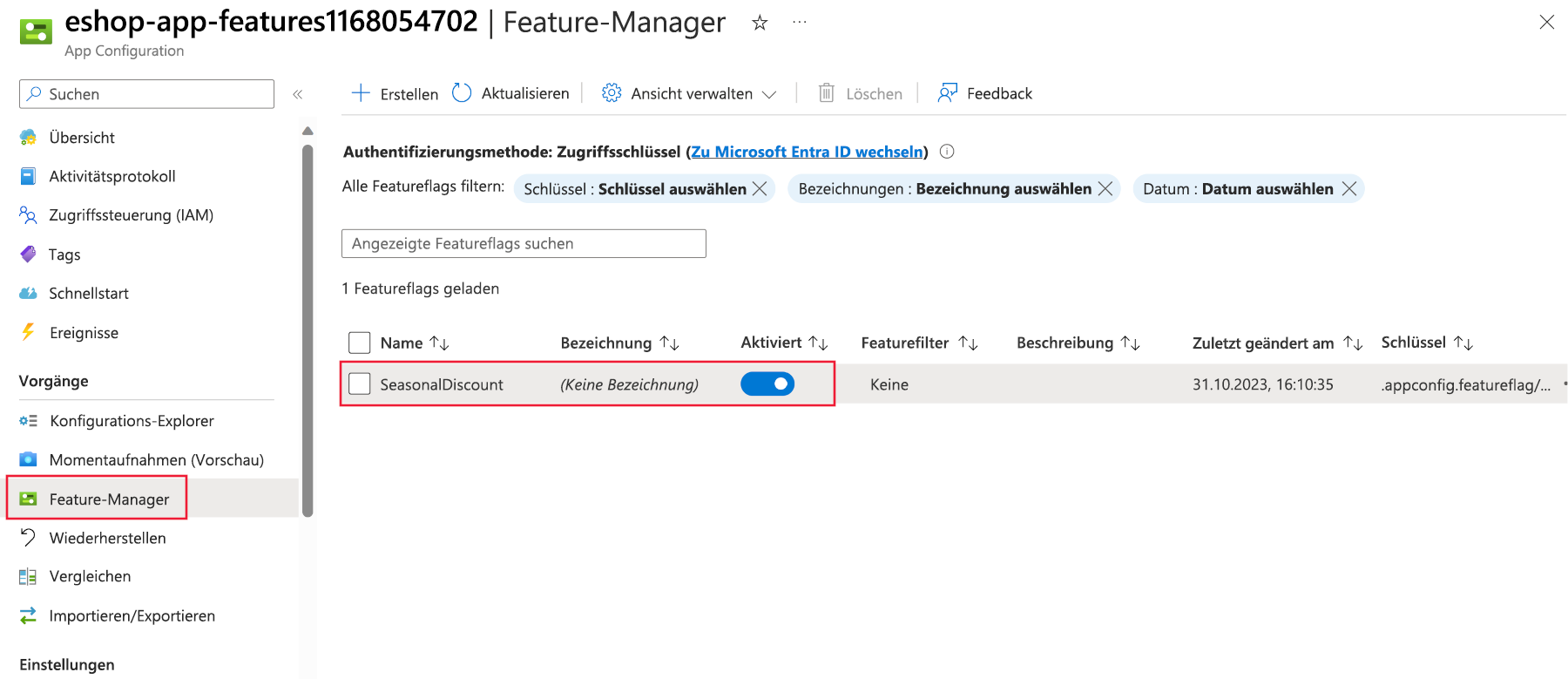
Task: Click the (Keine Bezeichnung) cell
Action: point(629,384)
